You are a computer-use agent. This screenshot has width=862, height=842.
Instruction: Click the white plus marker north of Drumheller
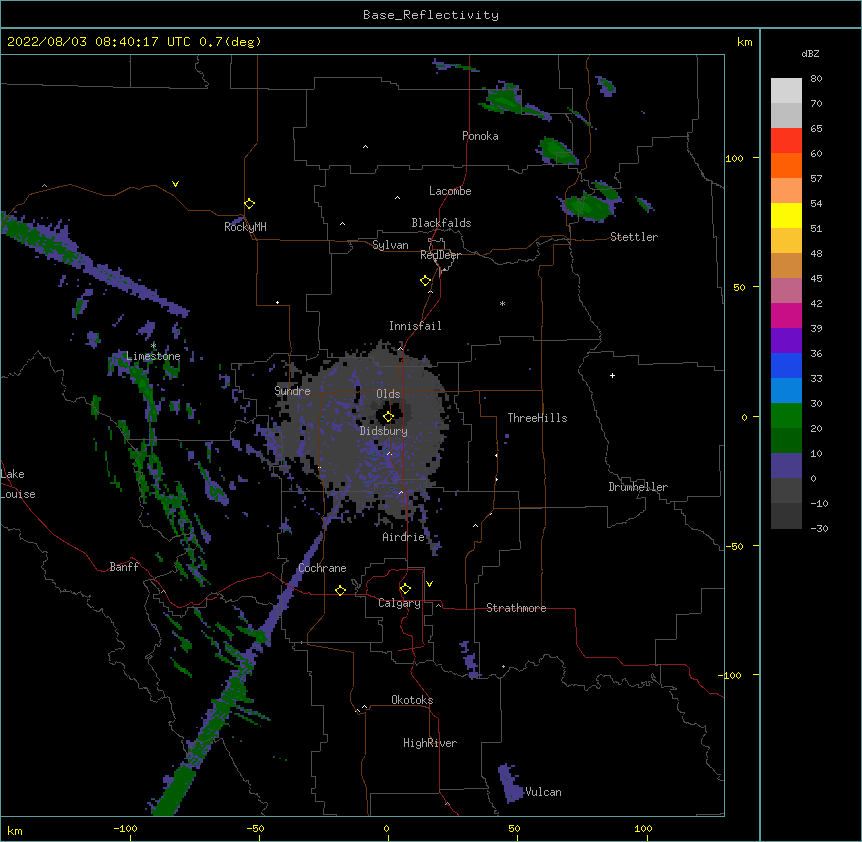(612, 375)
